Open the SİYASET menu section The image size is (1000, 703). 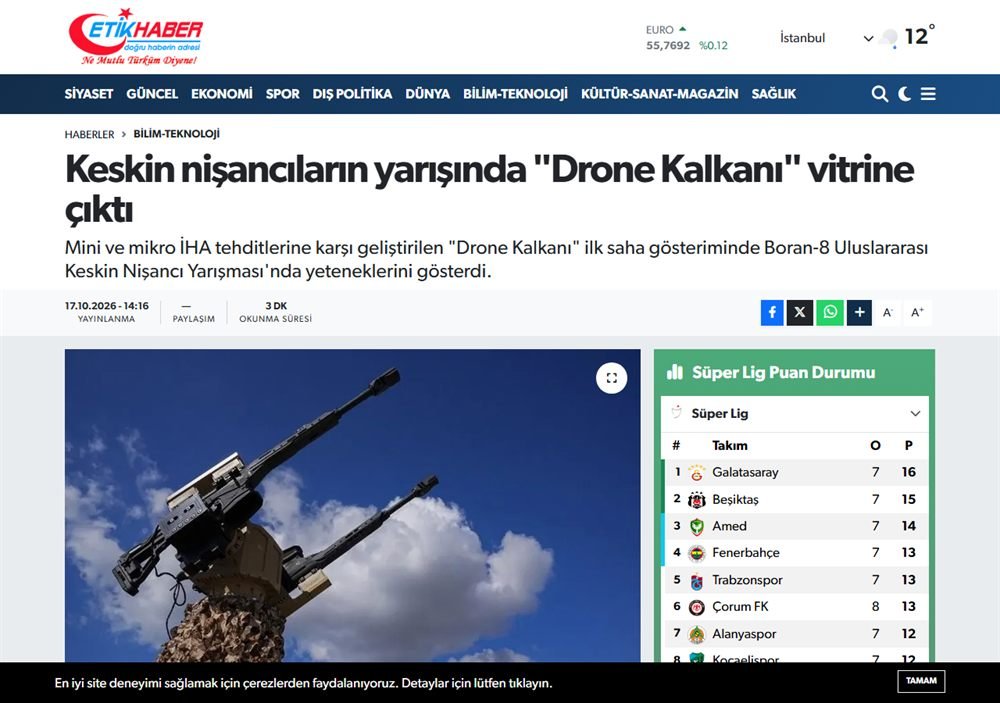89,94
